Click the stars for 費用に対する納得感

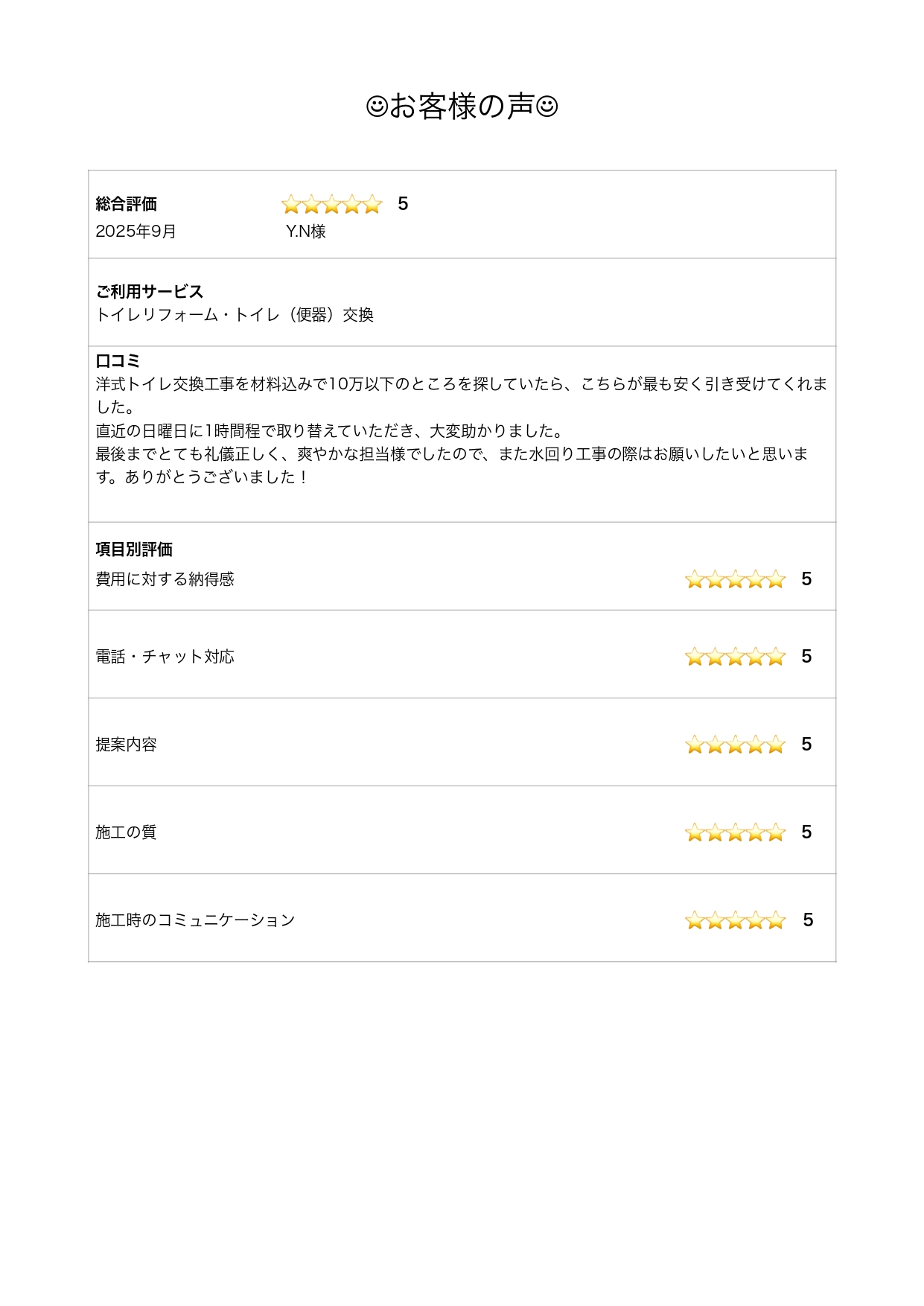pos(735,579)
